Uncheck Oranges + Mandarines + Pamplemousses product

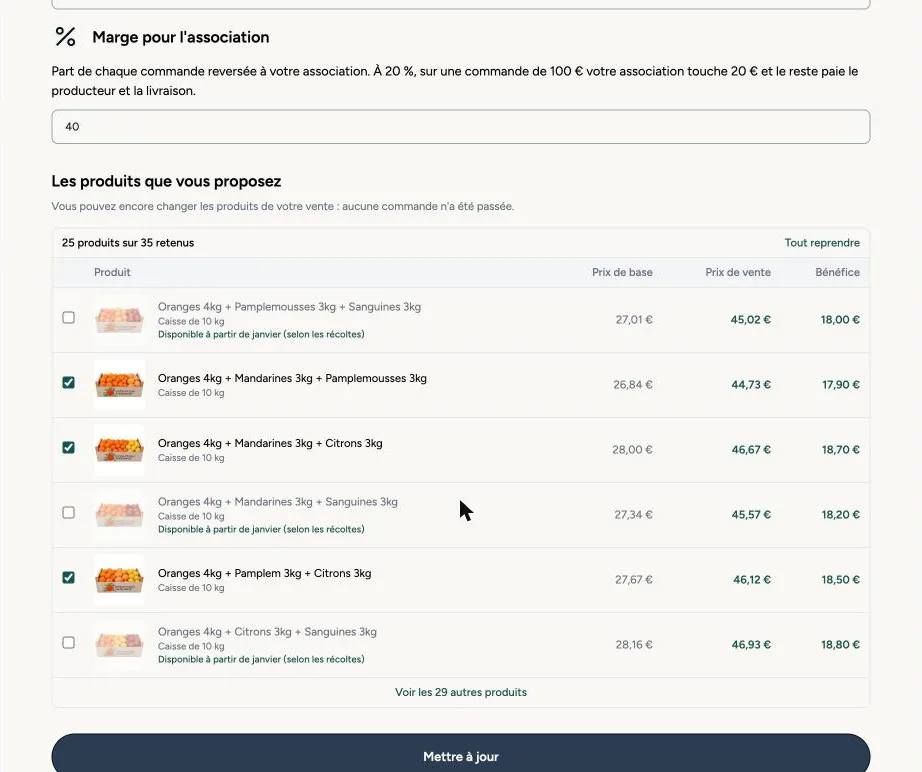tap(69, 383)
